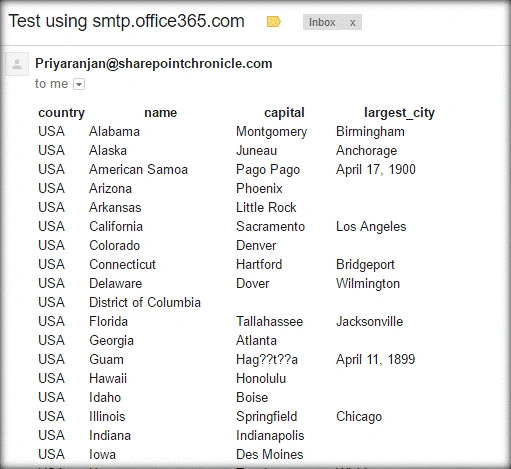Select the 'Illinois' cell
This screenshot has height=469, width=511.
click(107, 416)
